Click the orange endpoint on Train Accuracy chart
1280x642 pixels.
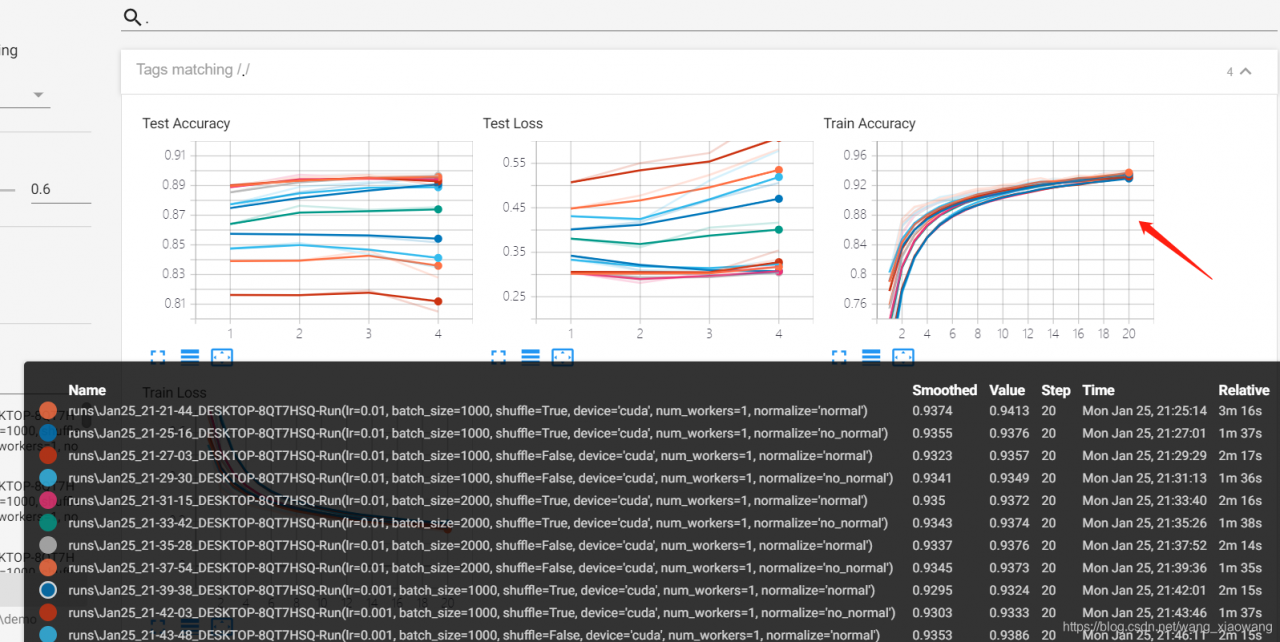[x=1128, y=174]
